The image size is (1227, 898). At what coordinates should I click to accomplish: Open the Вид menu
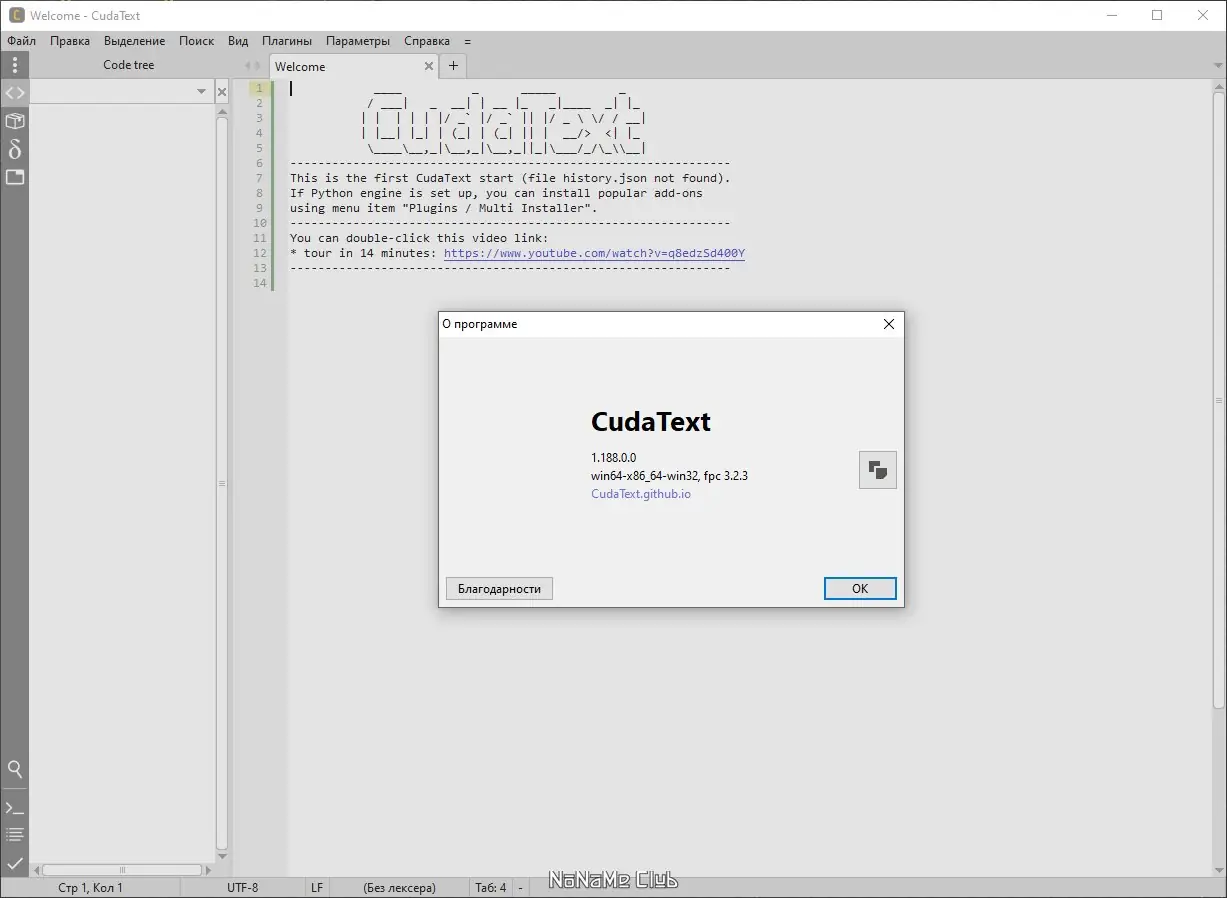(x=238, y=41)
